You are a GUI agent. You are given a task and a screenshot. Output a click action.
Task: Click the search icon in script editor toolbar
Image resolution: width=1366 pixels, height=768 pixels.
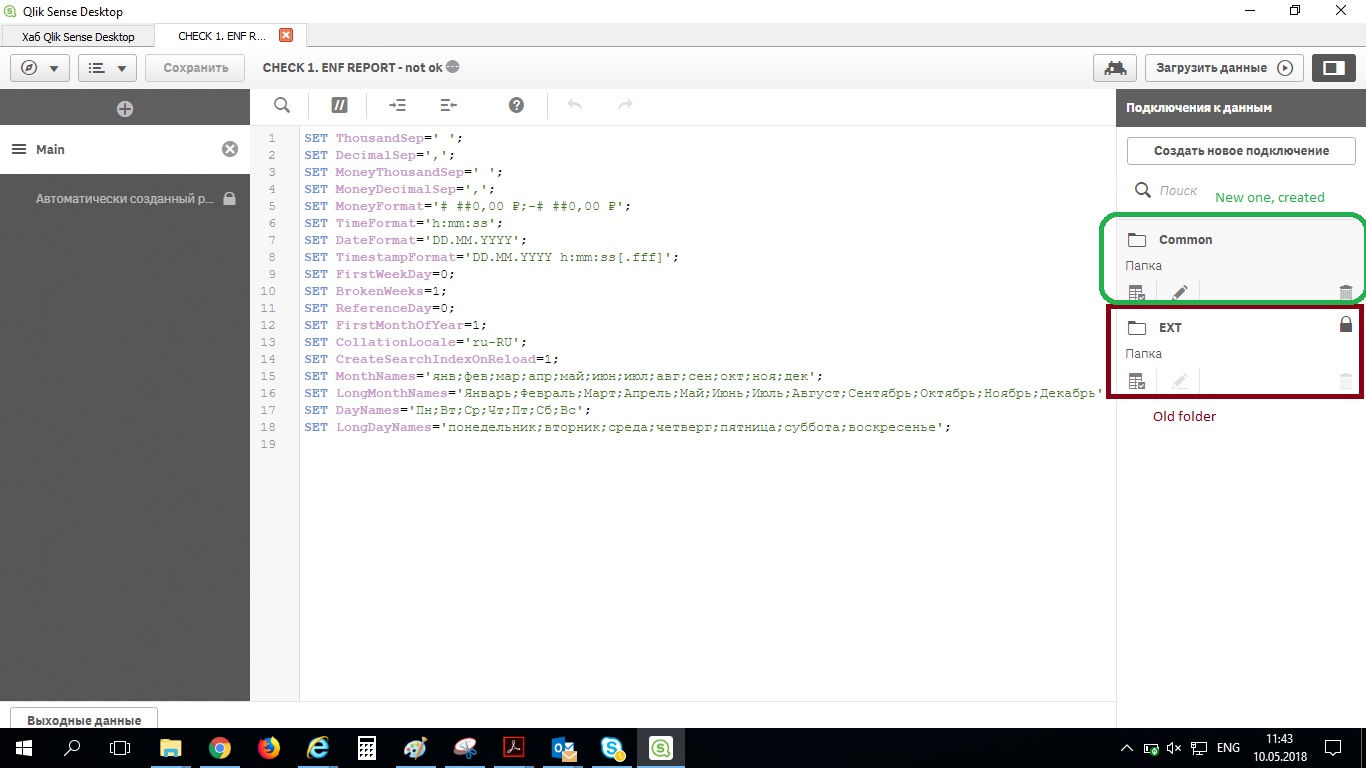pos(282,105)
